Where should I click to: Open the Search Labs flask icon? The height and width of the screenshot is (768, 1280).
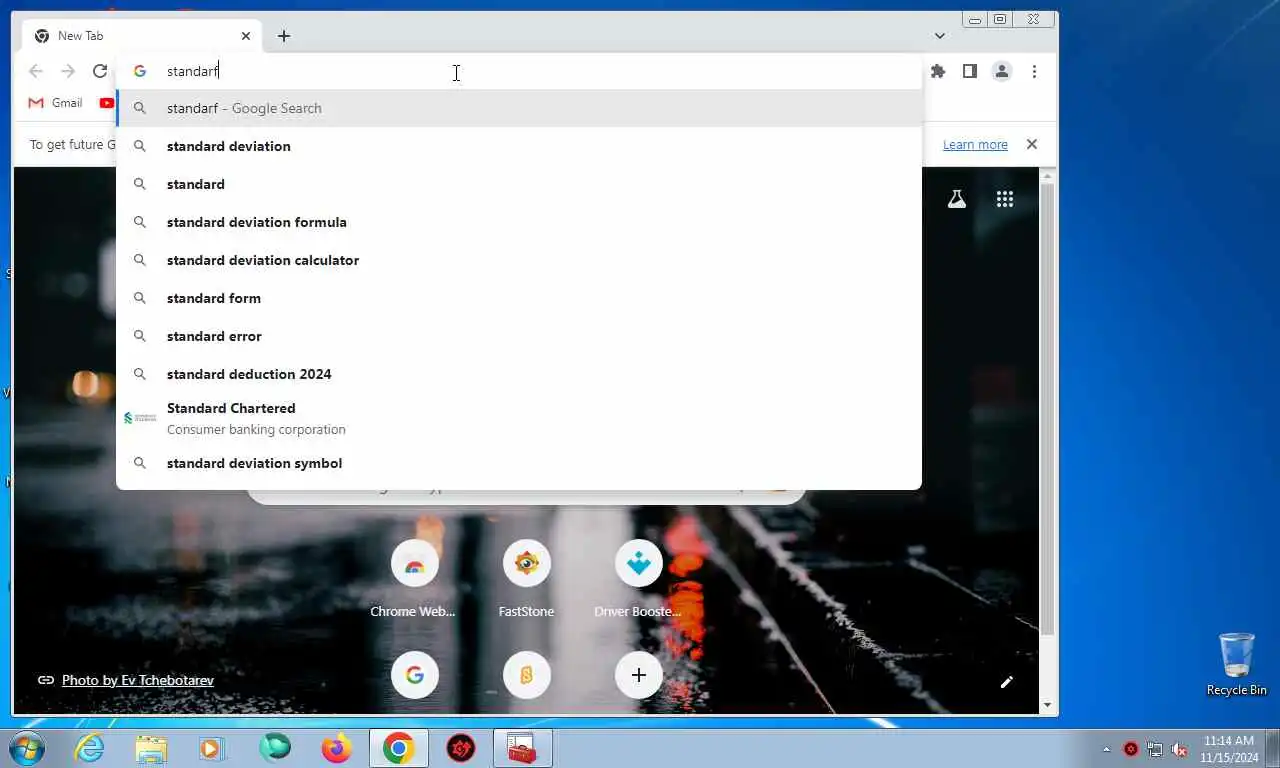coord(957,199)
